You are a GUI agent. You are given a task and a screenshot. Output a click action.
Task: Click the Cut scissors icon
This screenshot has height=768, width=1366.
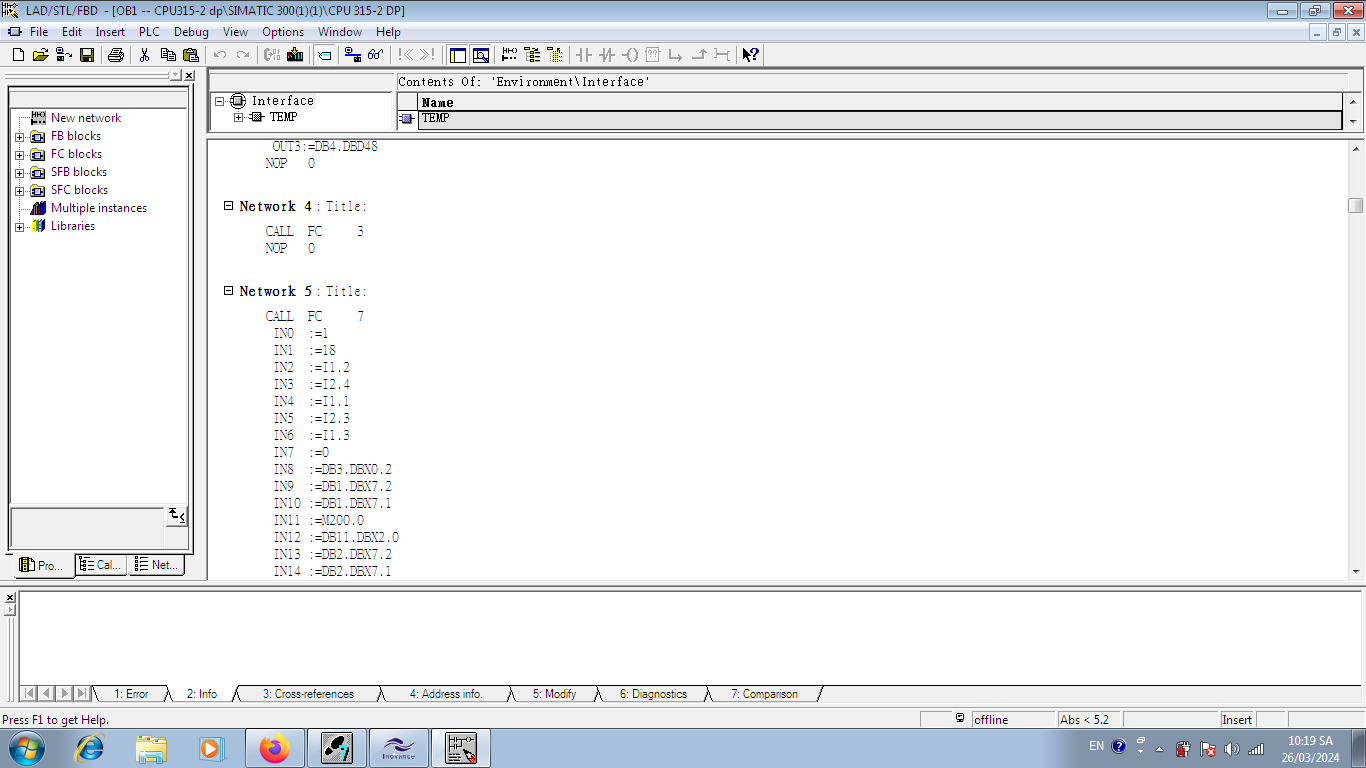point(145,55)
